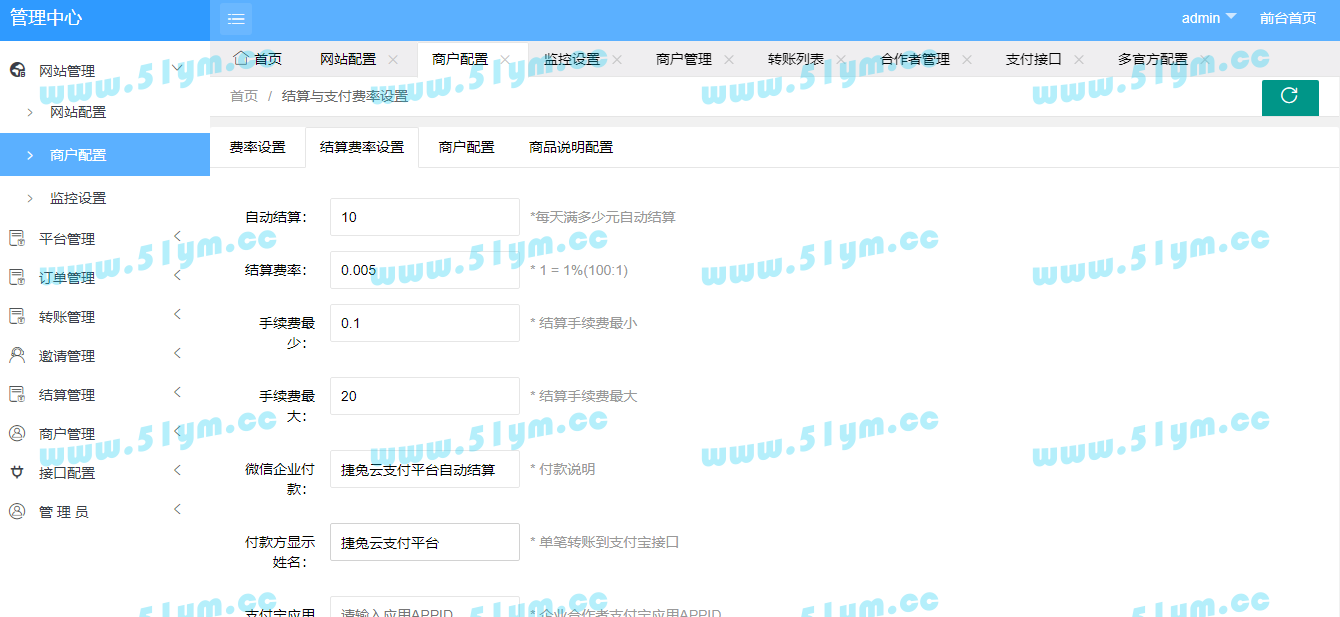Image resolution: width=1340 pixels, height=617 pixels.
Task: Click the hint text 单笔转账到支付宝接口
Action: coord(605,542)
